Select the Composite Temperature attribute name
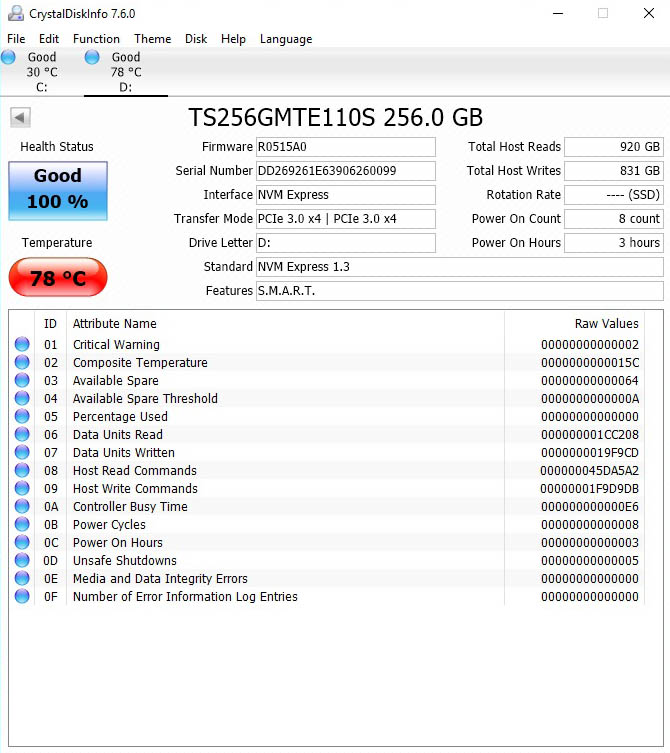 pos(140,363)
